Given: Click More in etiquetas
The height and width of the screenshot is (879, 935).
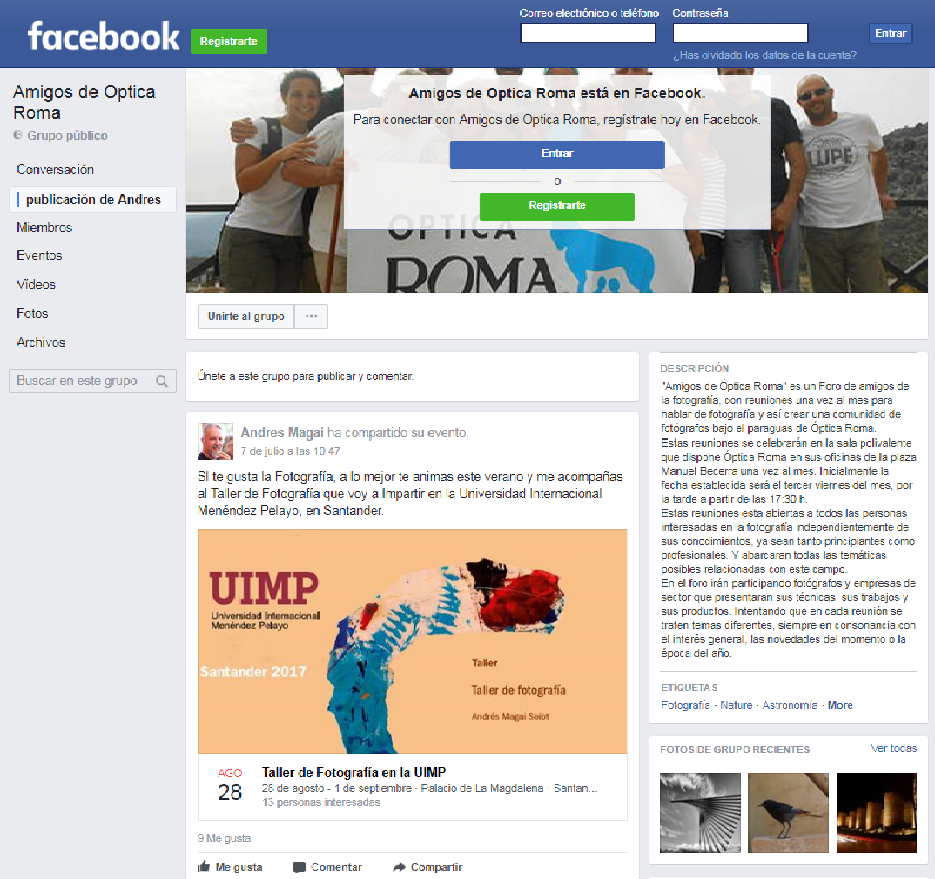Looking at the screenshot, I should coord(840,705).
